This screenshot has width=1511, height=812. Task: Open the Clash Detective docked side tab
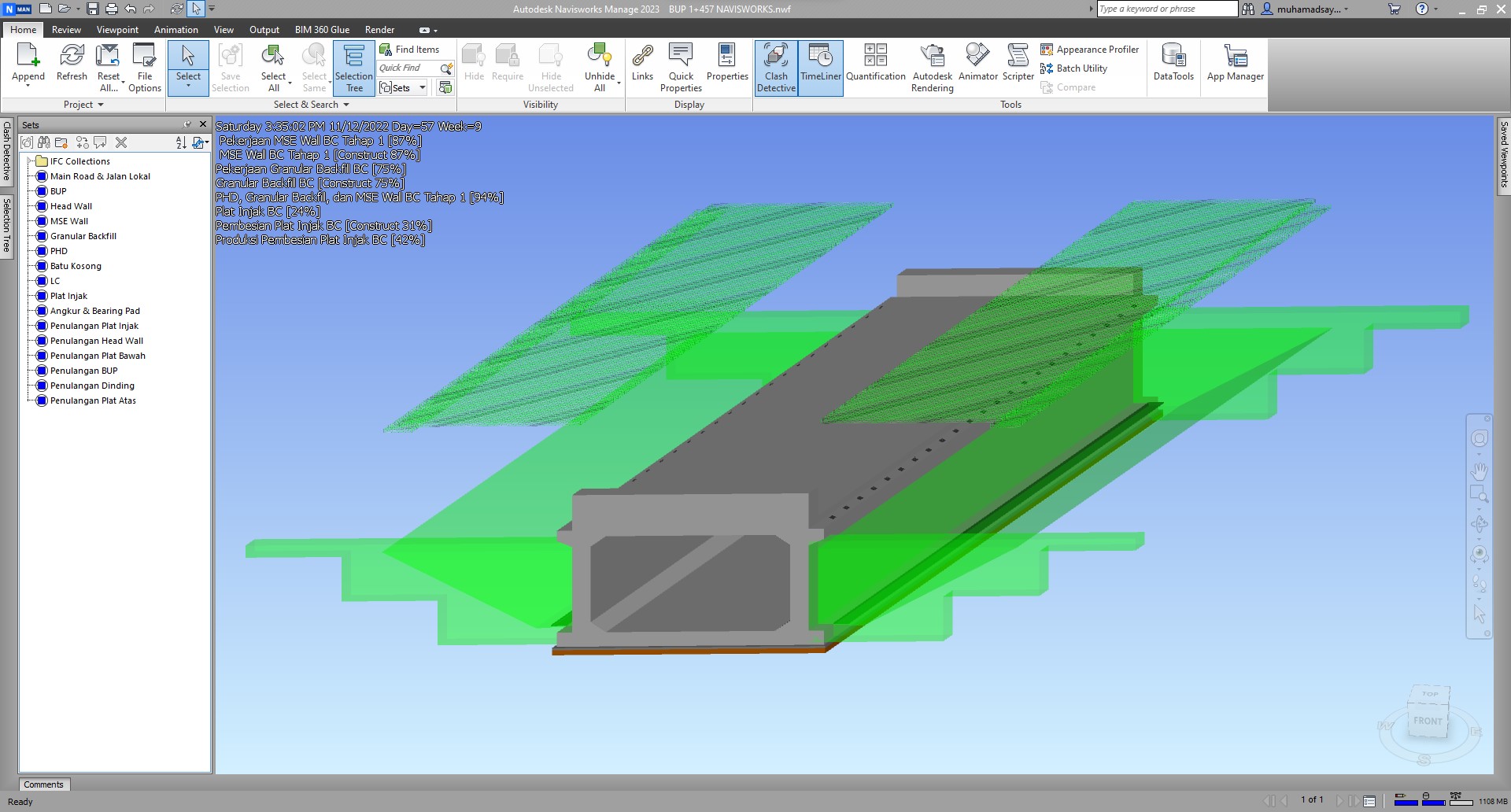coord(6,151)
